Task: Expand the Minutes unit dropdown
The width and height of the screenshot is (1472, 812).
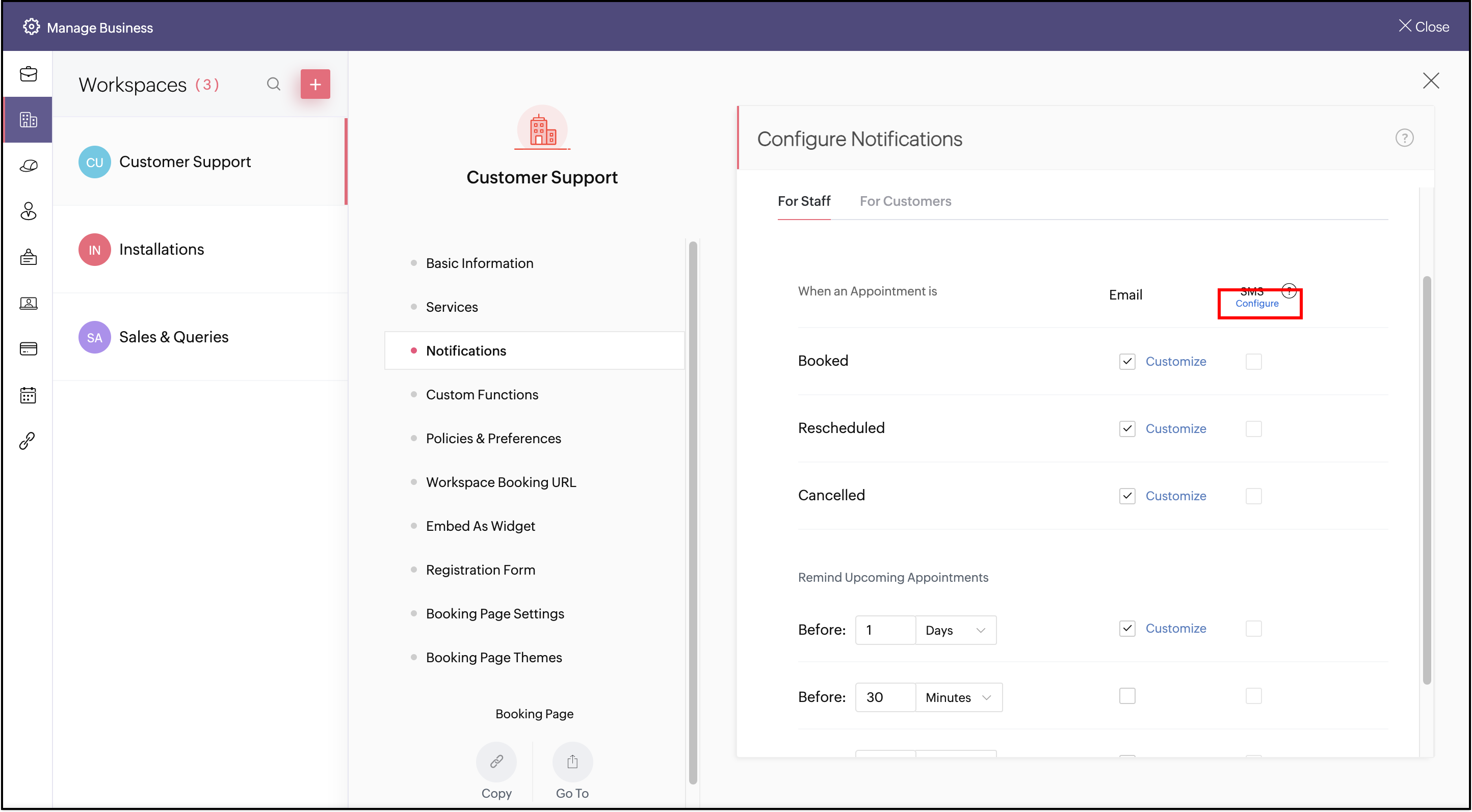Action: [958, 697]
